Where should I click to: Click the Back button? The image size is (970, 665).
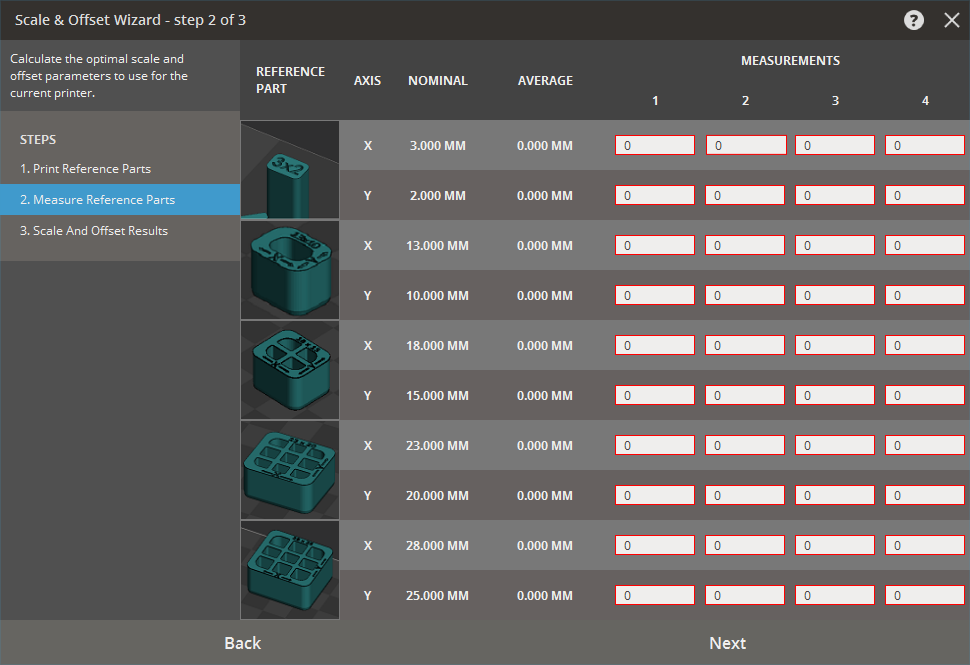242,643
